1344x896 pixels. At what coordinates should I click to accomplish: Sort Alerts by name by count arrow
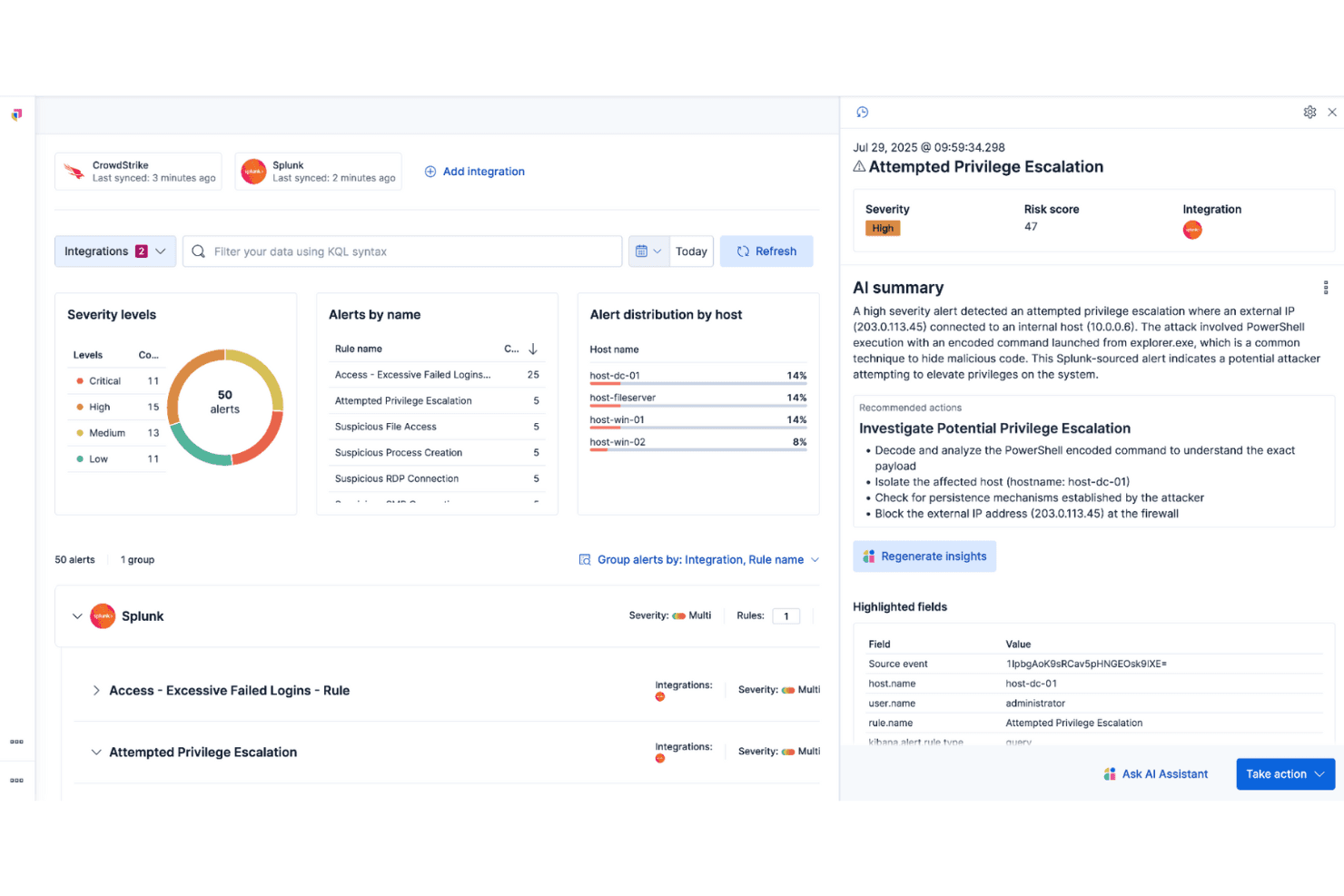[533, 349]
